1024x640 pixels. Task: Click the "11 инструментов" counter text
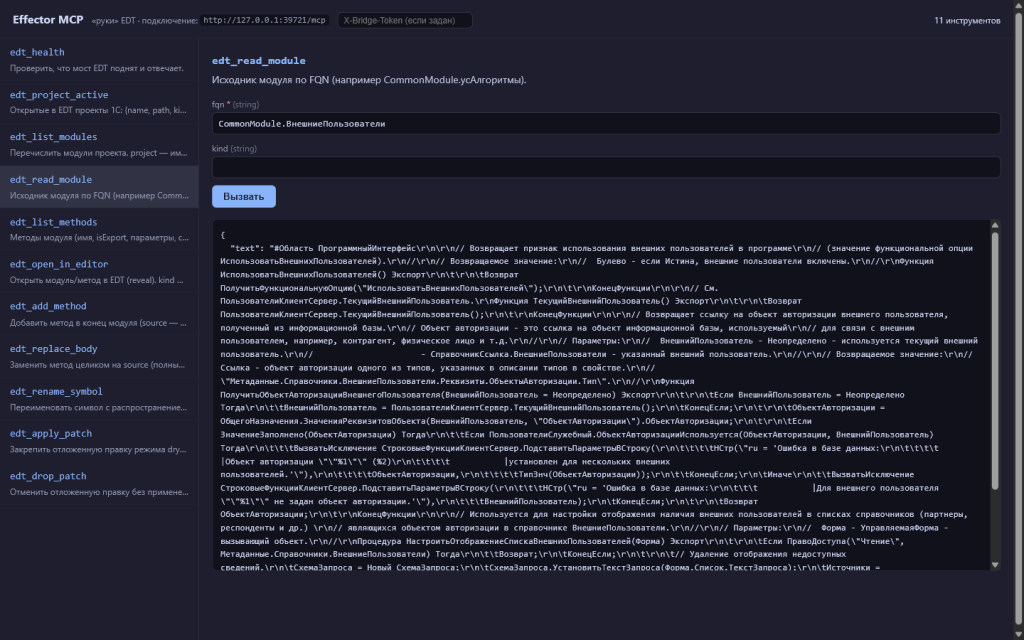(x=967, y=20)
